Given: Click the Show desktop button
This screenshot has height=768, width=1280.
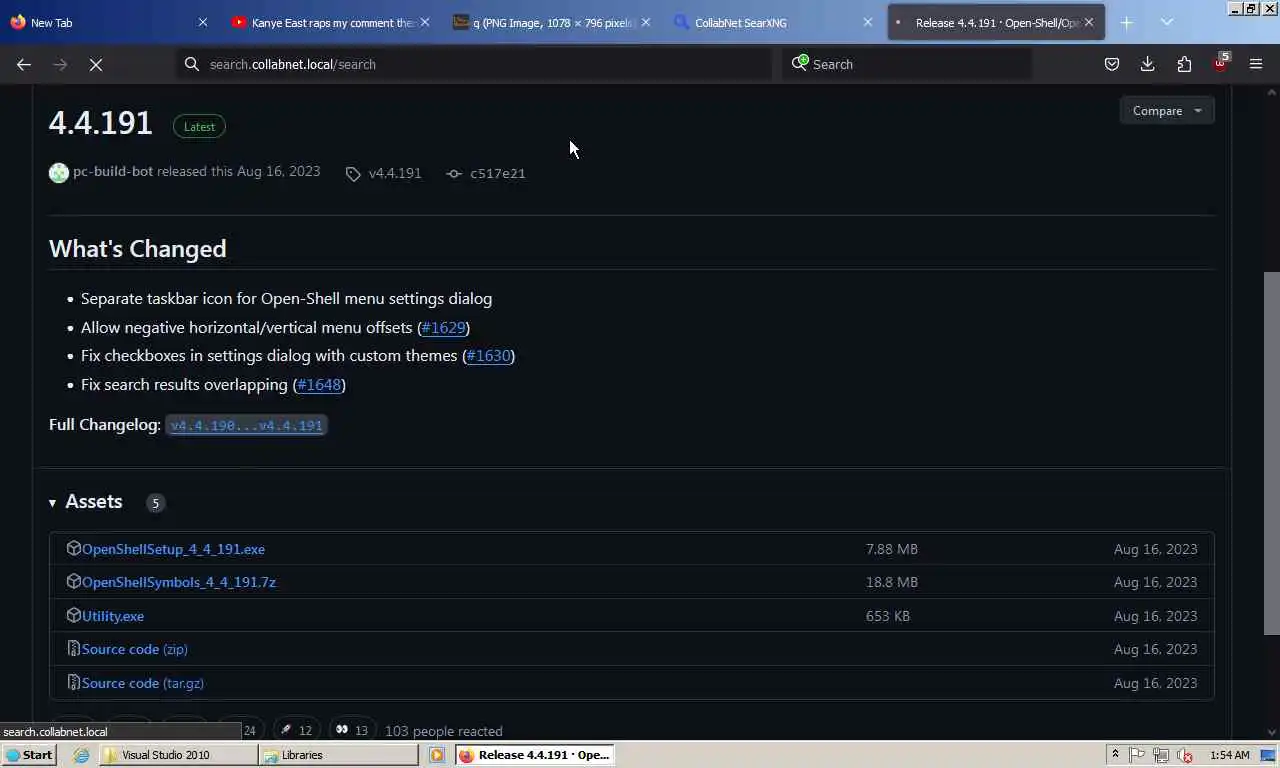Looking at the screenshot, I should [x=1269, y=755].
